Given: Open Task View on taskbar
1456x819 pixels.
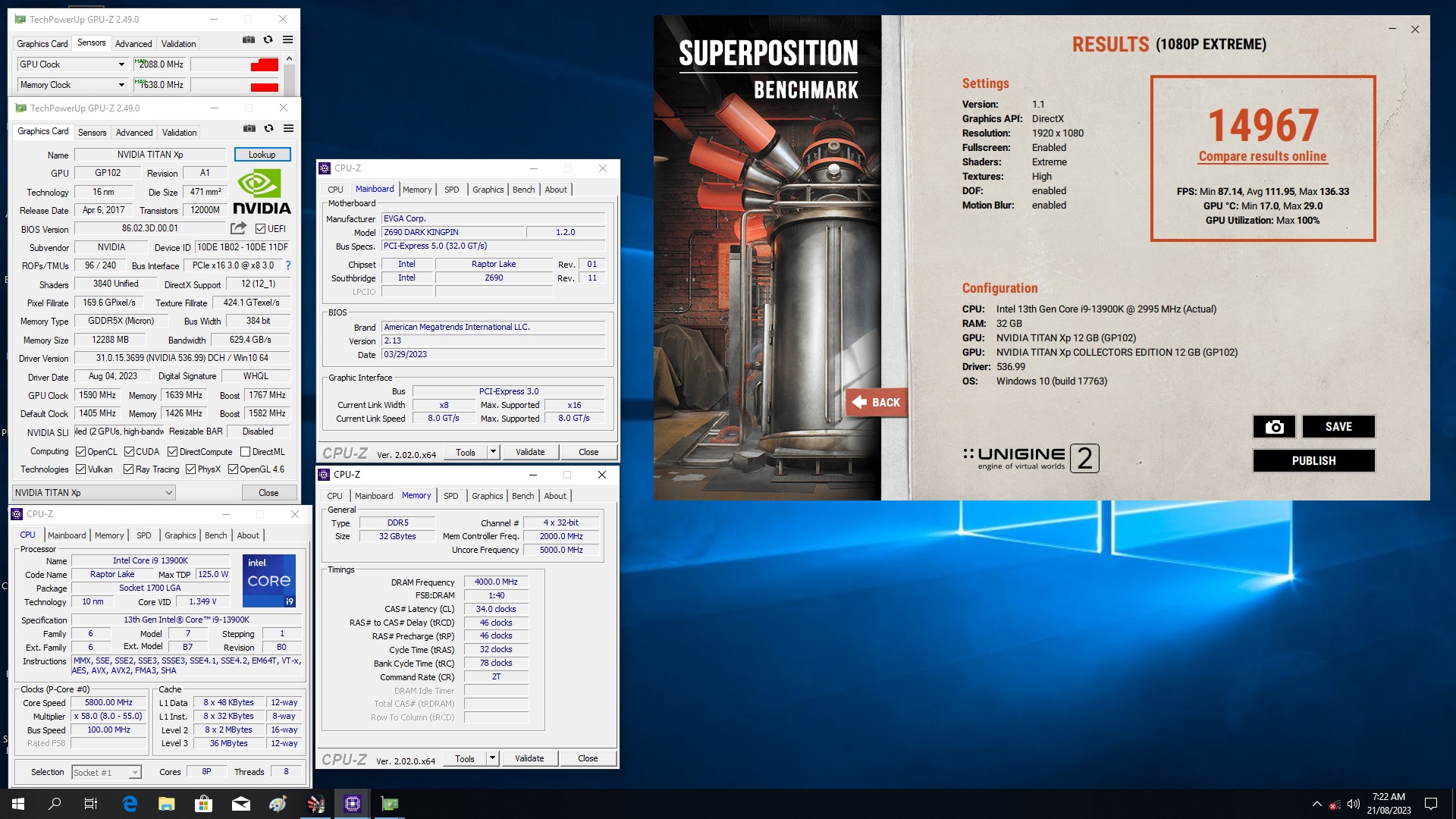Looking at the screenshot, I should [91, 804].
